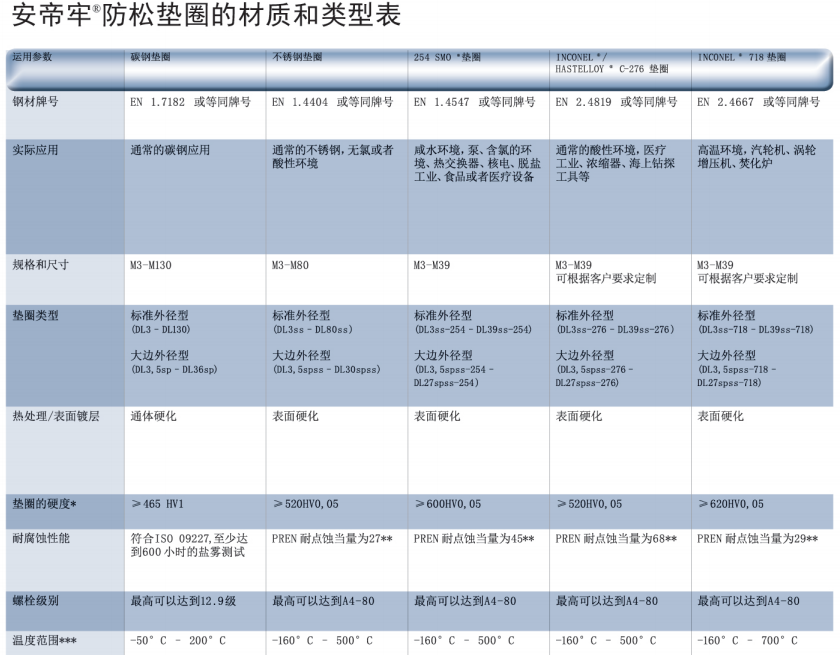Click the 通体硬化 heat treatment cell

click(x=153, y=416)
